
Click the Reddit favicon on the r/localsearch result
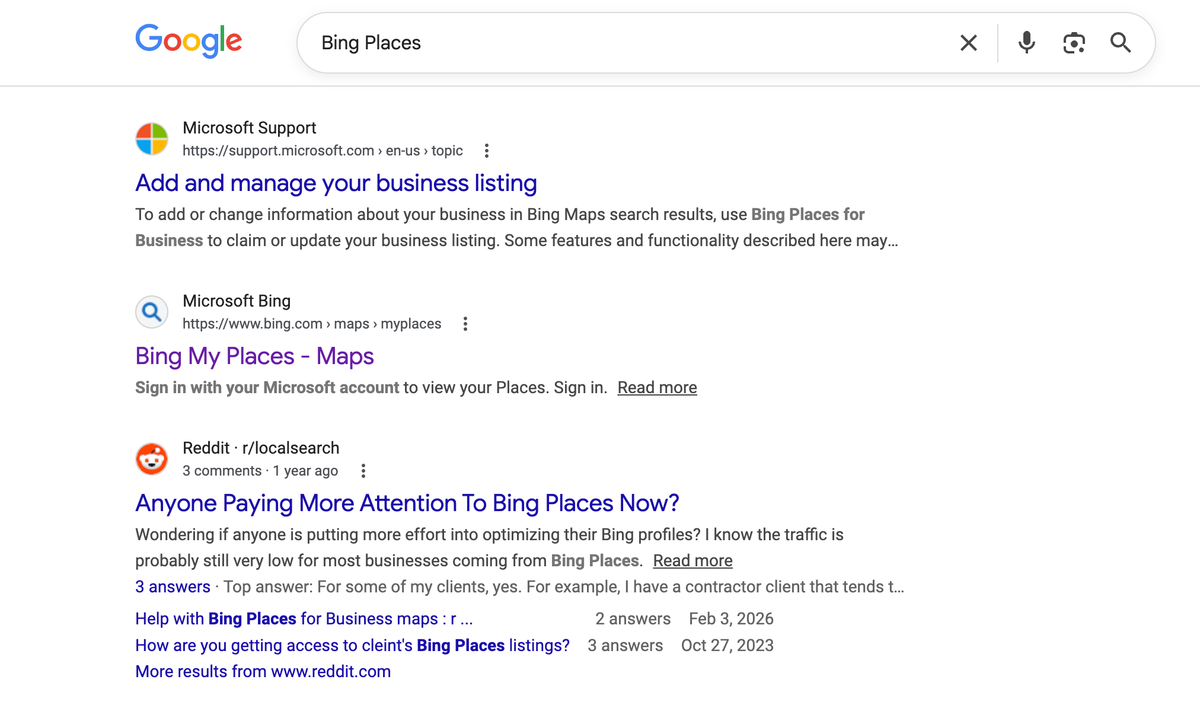click(151, 459)
